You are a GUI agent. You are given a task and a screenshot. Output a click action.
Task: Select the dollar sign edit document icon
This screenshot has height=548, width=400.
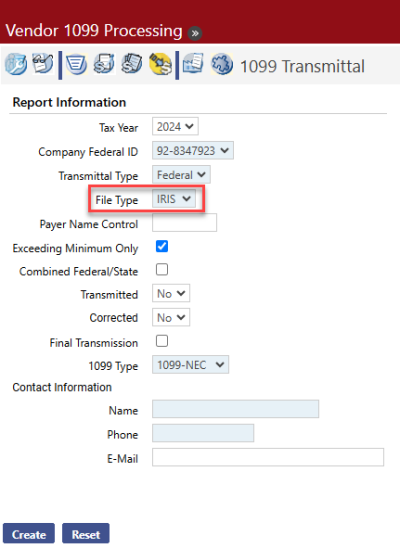click(104, 64)
